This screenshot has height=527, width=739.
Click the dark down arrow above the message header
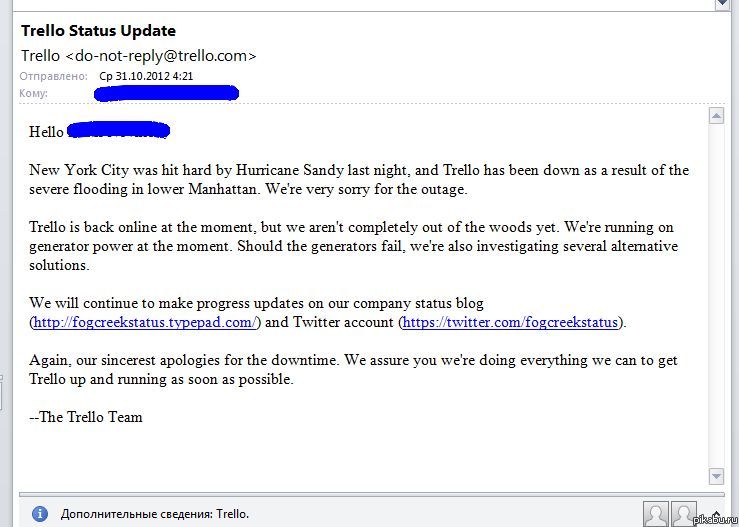[x=723, y=4]
